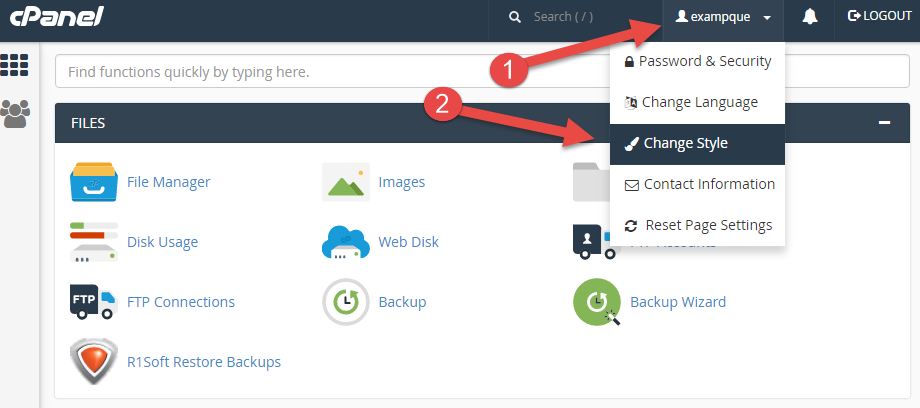Open the Disk Usage icon
The width and height of the screenshot is (920, 408).
click(x=94, y=242)
